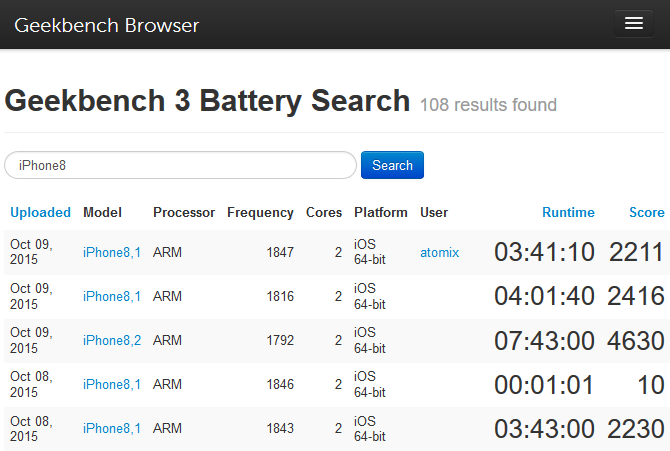This screenshot has height=451, width=670.
Task: Select the runtime value 07:43:00
Action: 544,341
